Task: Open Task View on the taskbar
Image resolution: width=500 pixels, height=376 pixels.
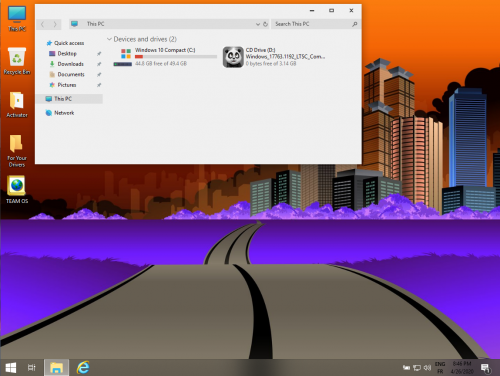Action: [x=32, y=368]
